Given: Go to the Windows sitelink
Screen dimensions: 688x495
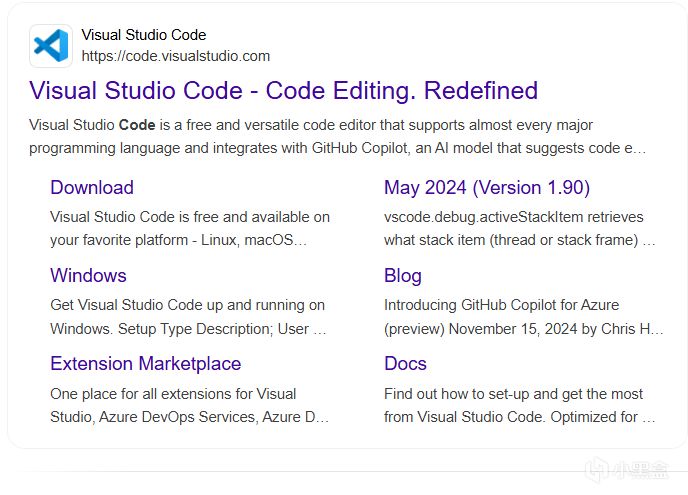Looking at the screenshot, I should 88,275.
